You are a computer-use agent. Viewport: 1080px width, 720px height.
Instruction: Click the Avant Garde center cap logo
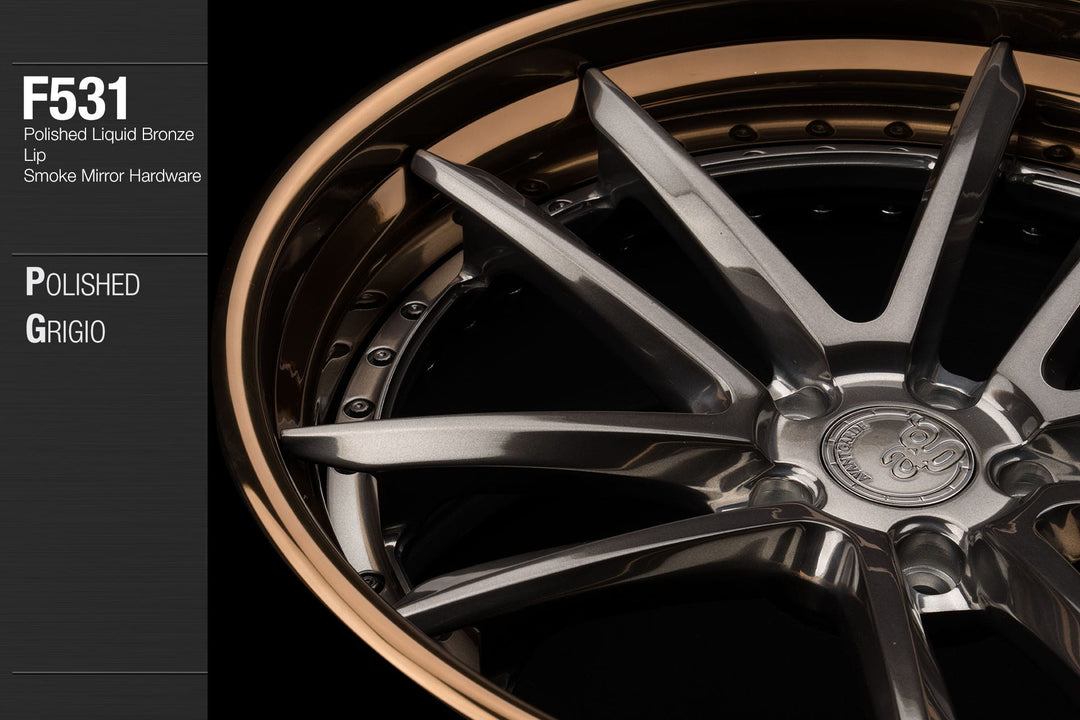pyautogui.click(x=897, y=453)
